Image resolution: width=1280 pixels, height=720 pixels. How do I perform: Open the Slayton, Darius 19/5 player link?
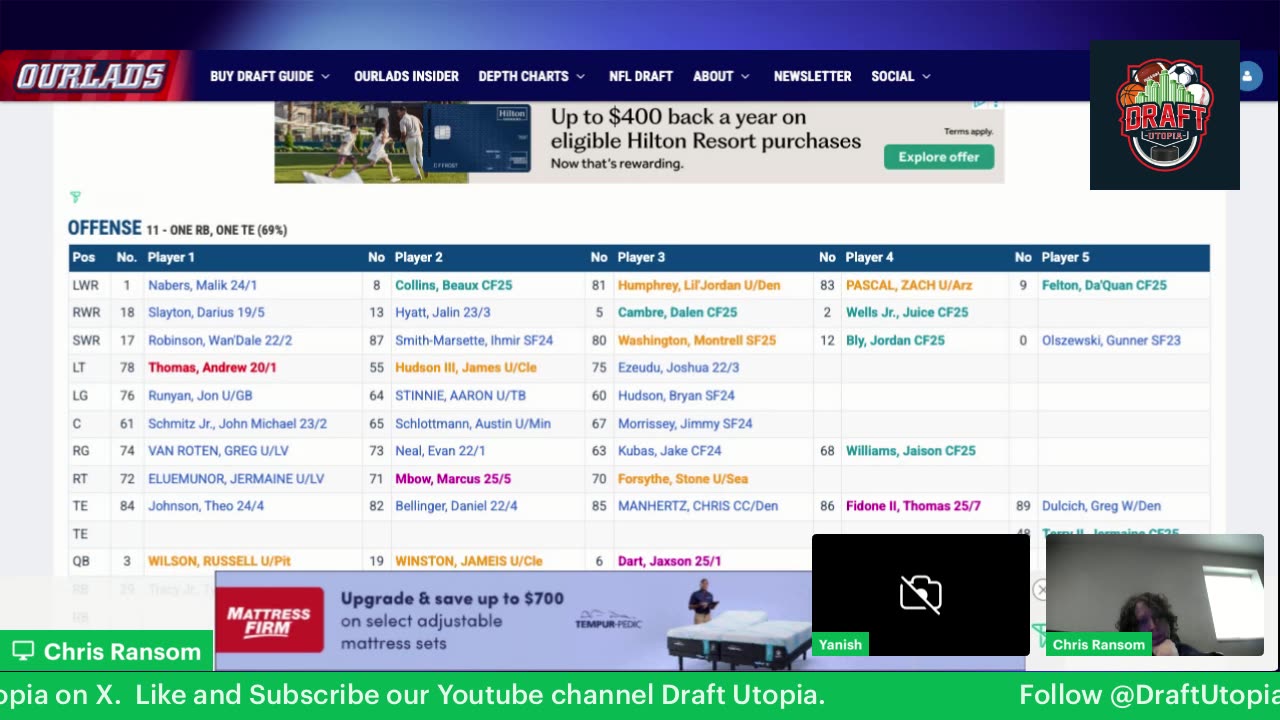point(206,312)
